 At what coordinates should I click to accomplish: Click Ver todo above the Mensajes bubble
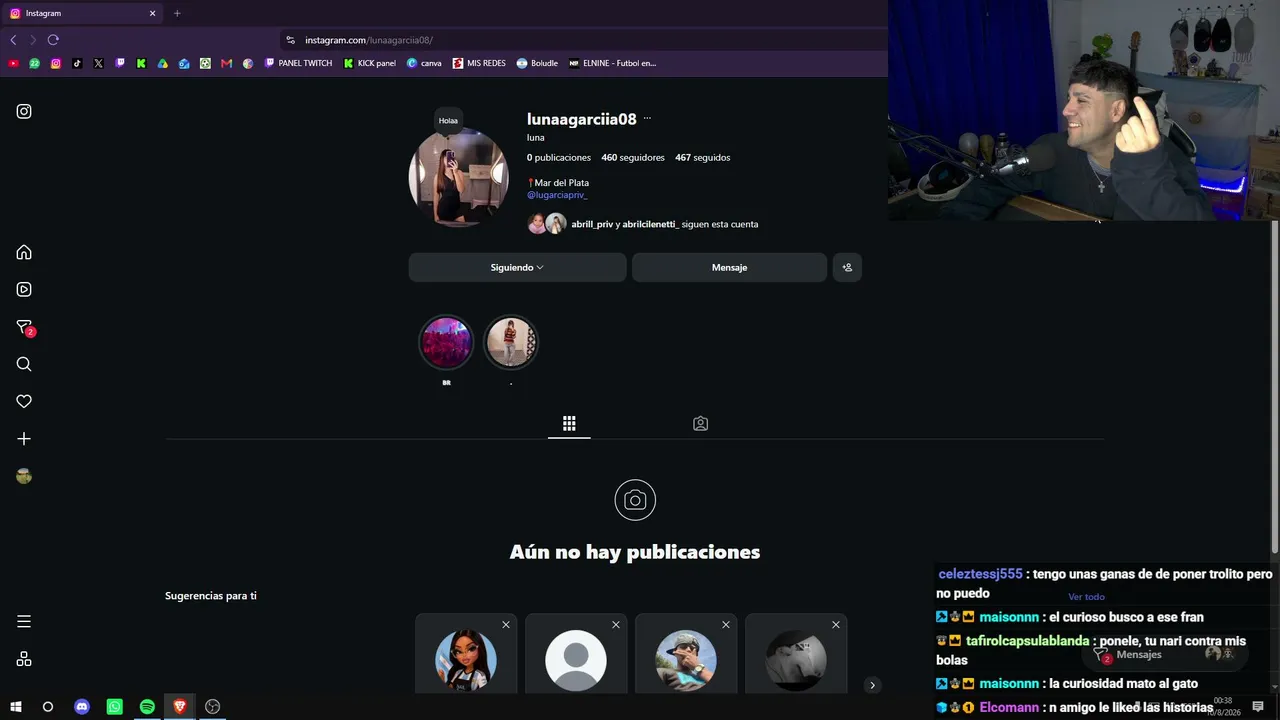[1086, 597]
